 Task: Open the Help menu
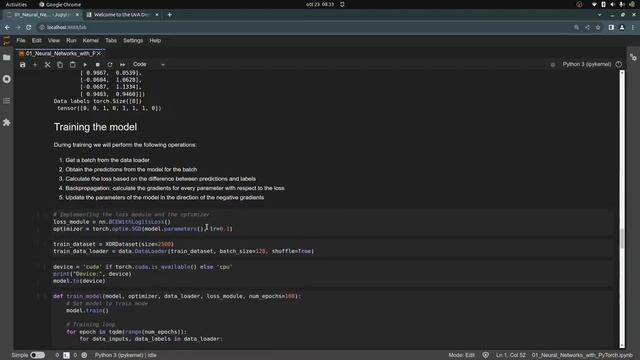[x=155, y=40]
